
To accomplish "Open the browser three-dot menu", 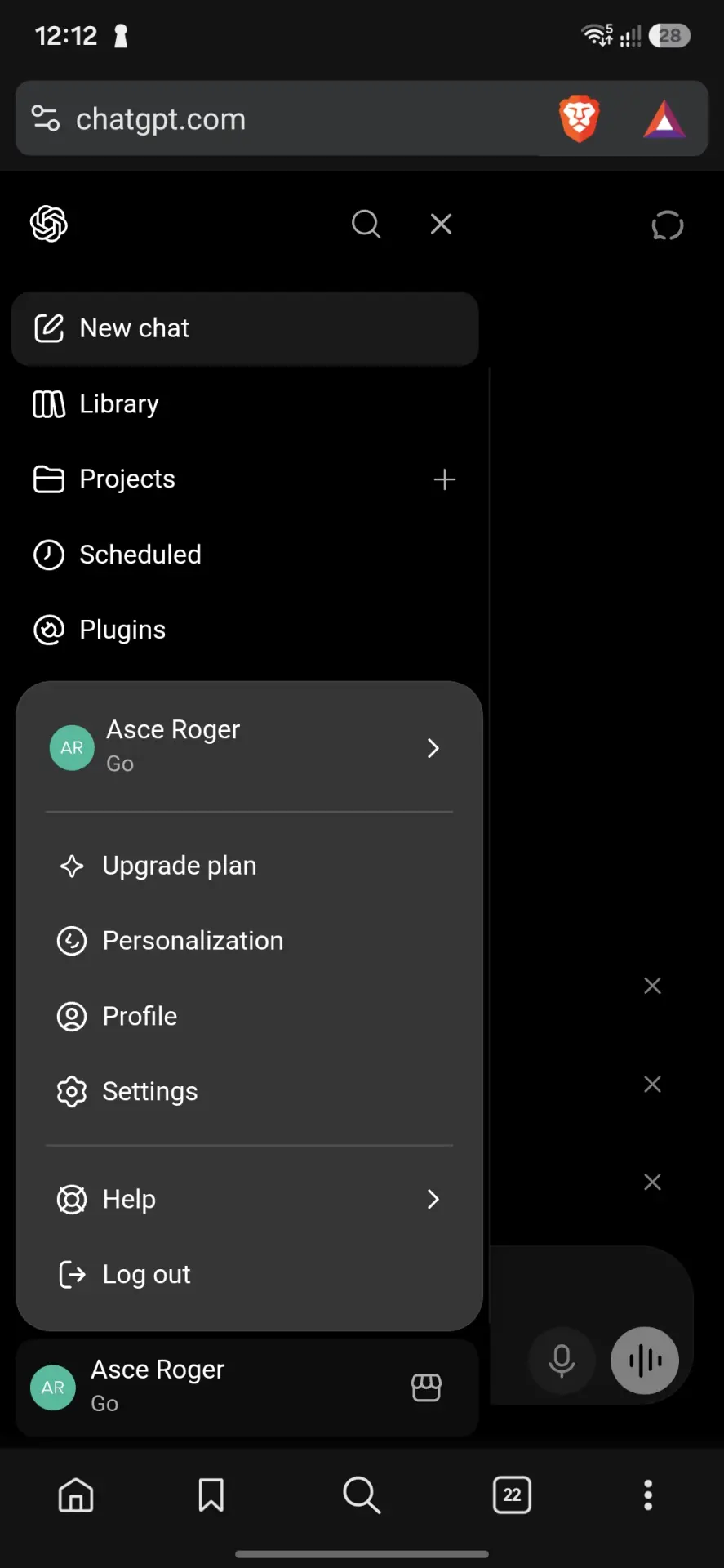I will 648,1494.
